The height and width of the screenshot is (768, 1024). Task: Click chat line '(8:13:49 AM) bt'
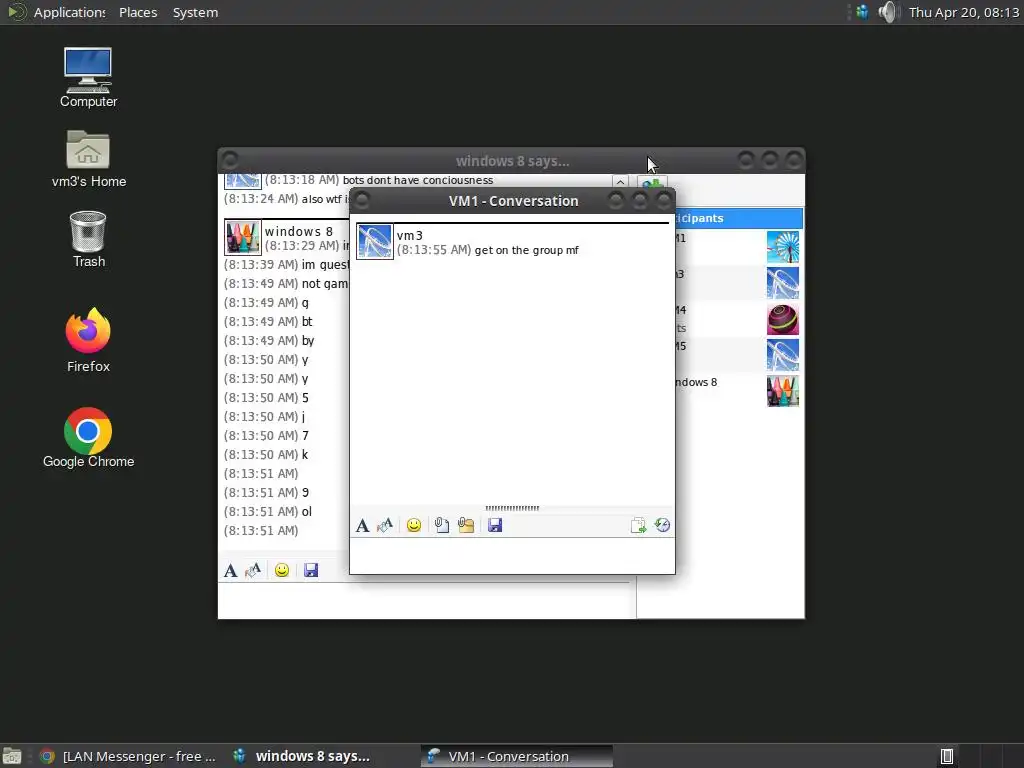point(268,321)
